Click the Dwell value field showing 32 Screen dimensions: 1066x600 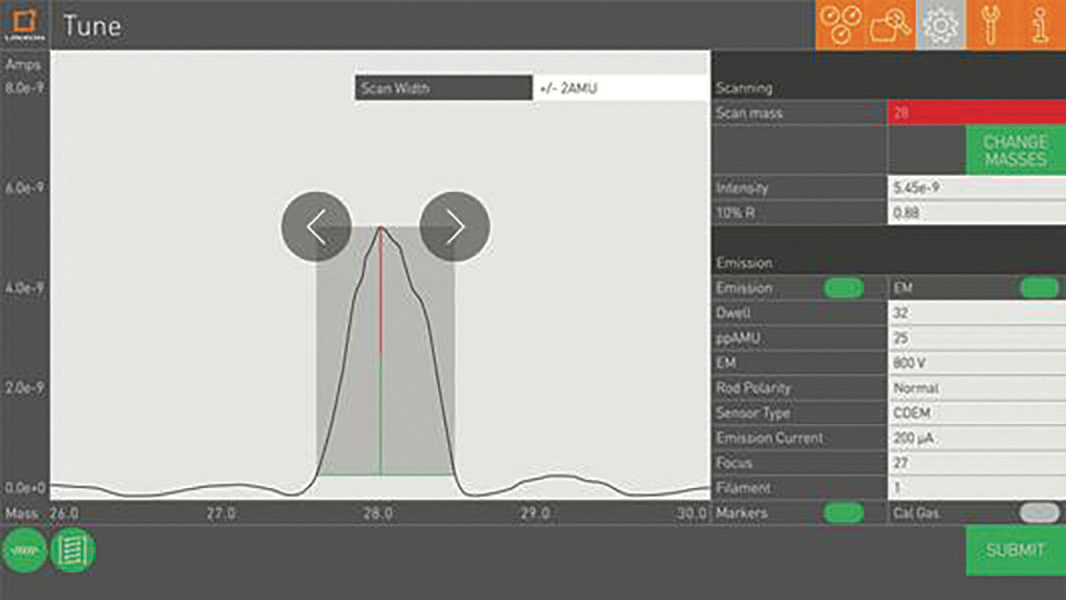976,313
